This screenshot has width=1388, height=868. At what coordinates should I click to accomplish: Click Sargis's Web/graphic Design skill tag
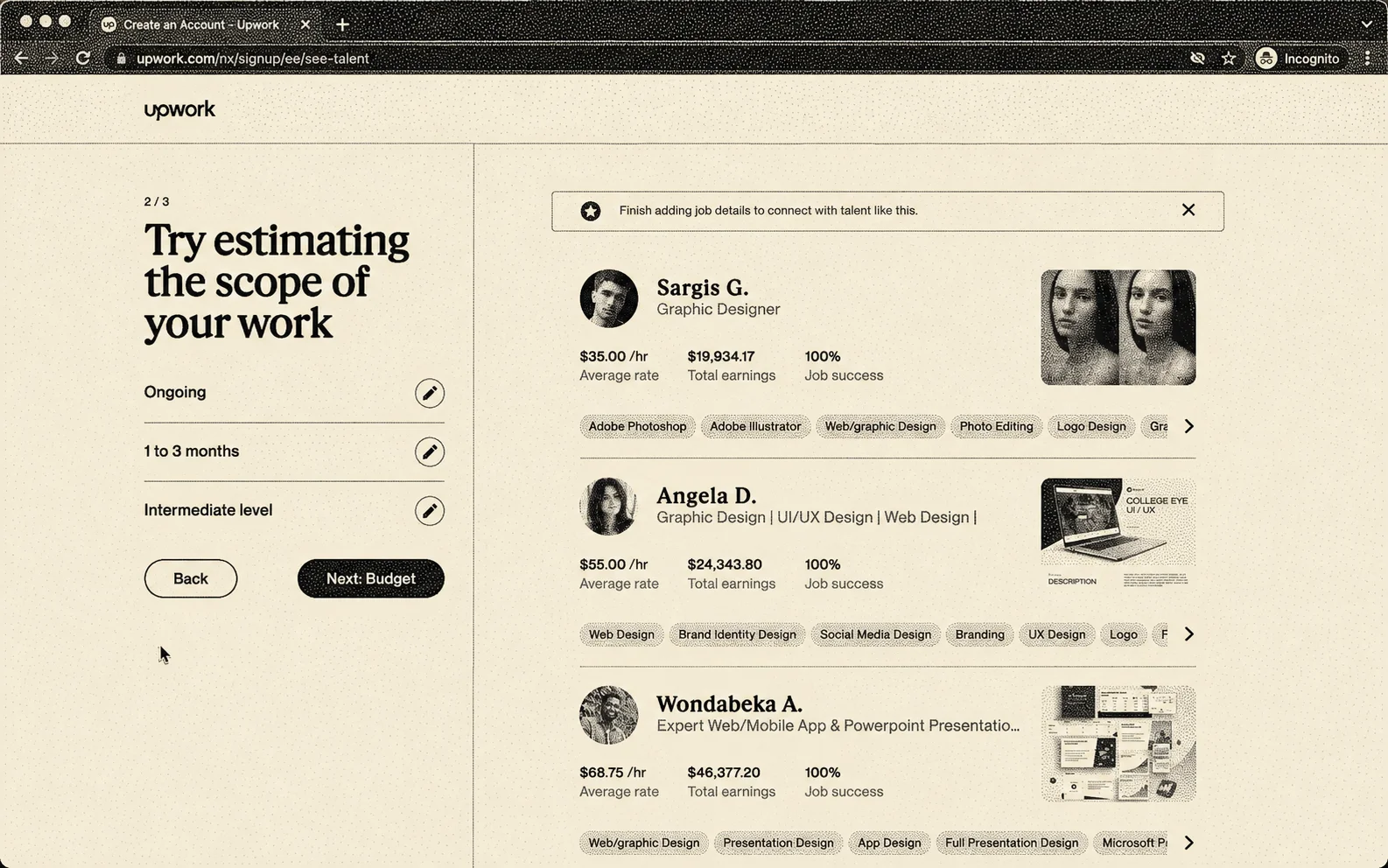coord(880,426)
